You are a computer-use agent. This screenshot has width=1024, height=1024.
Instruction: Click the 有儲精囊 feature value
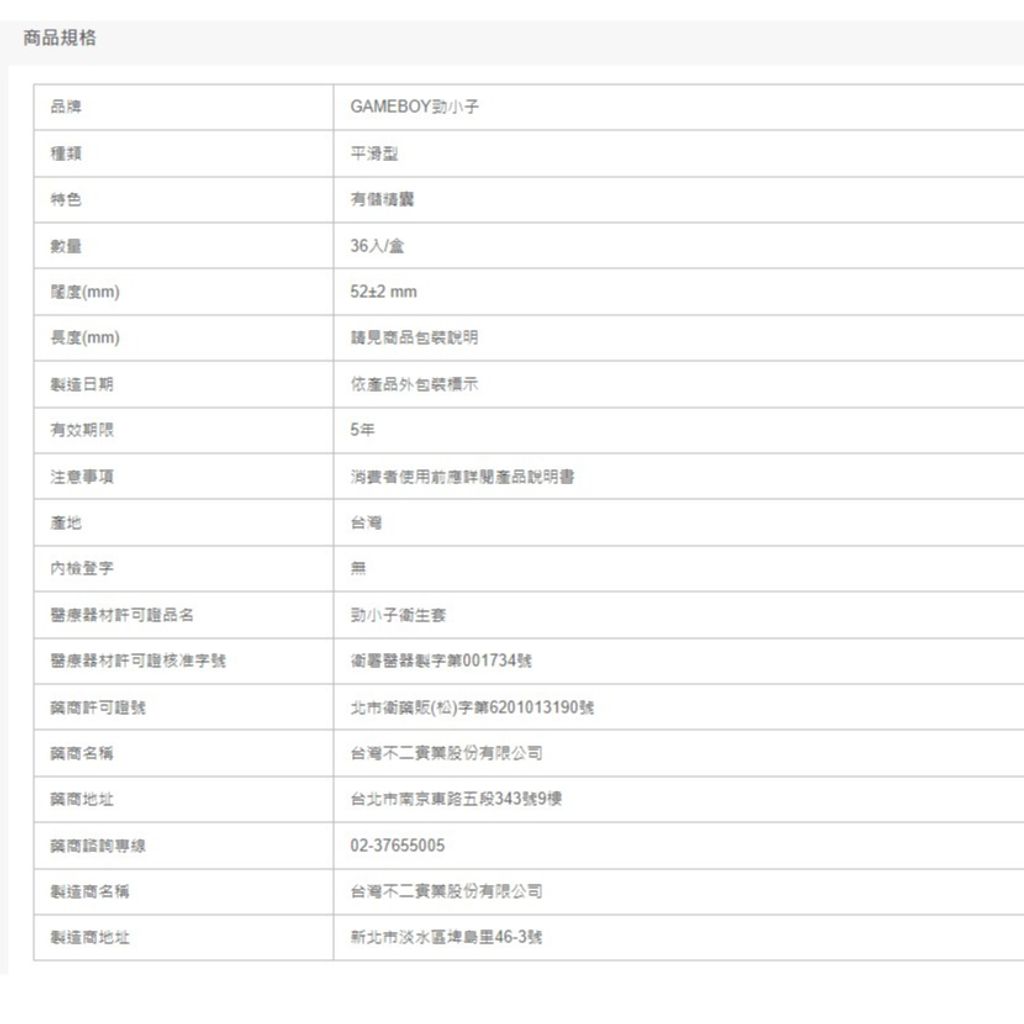pyautogui.click(x=382, y=199)
